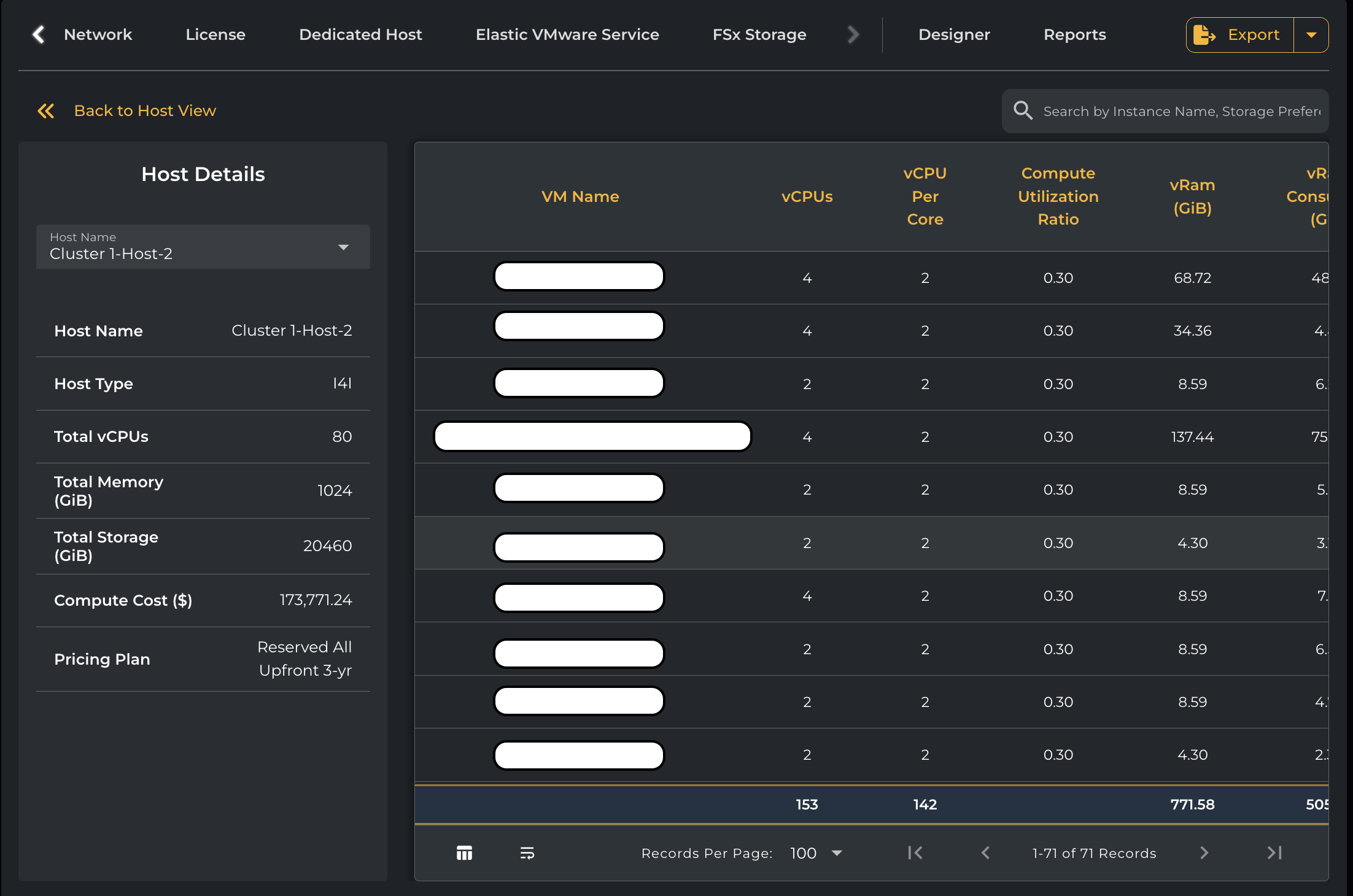Click the right tab-scroll chevron after FSx Storage
This screenshot has height=896, width=1353.
pos(853,34)
